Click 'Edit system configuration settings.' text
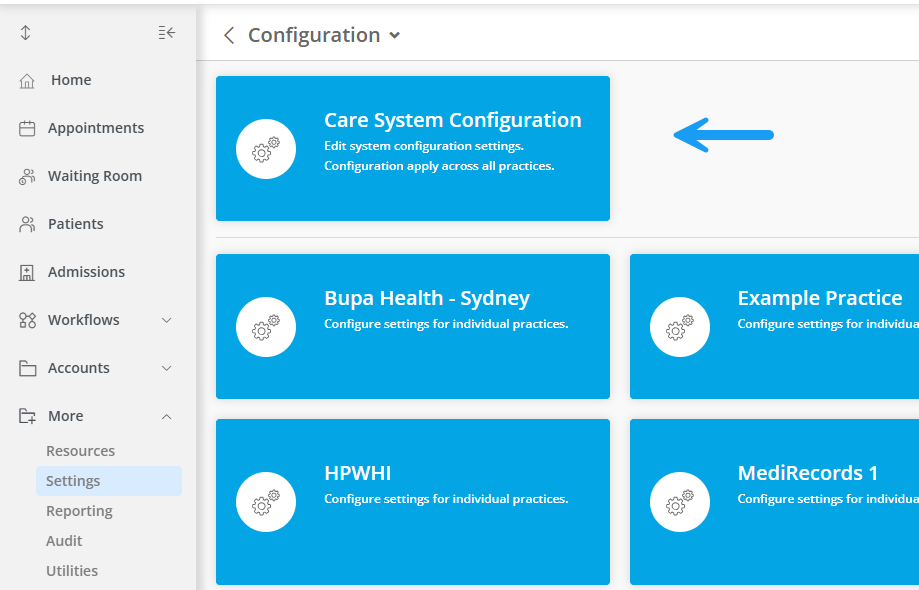 coord(424,146)
